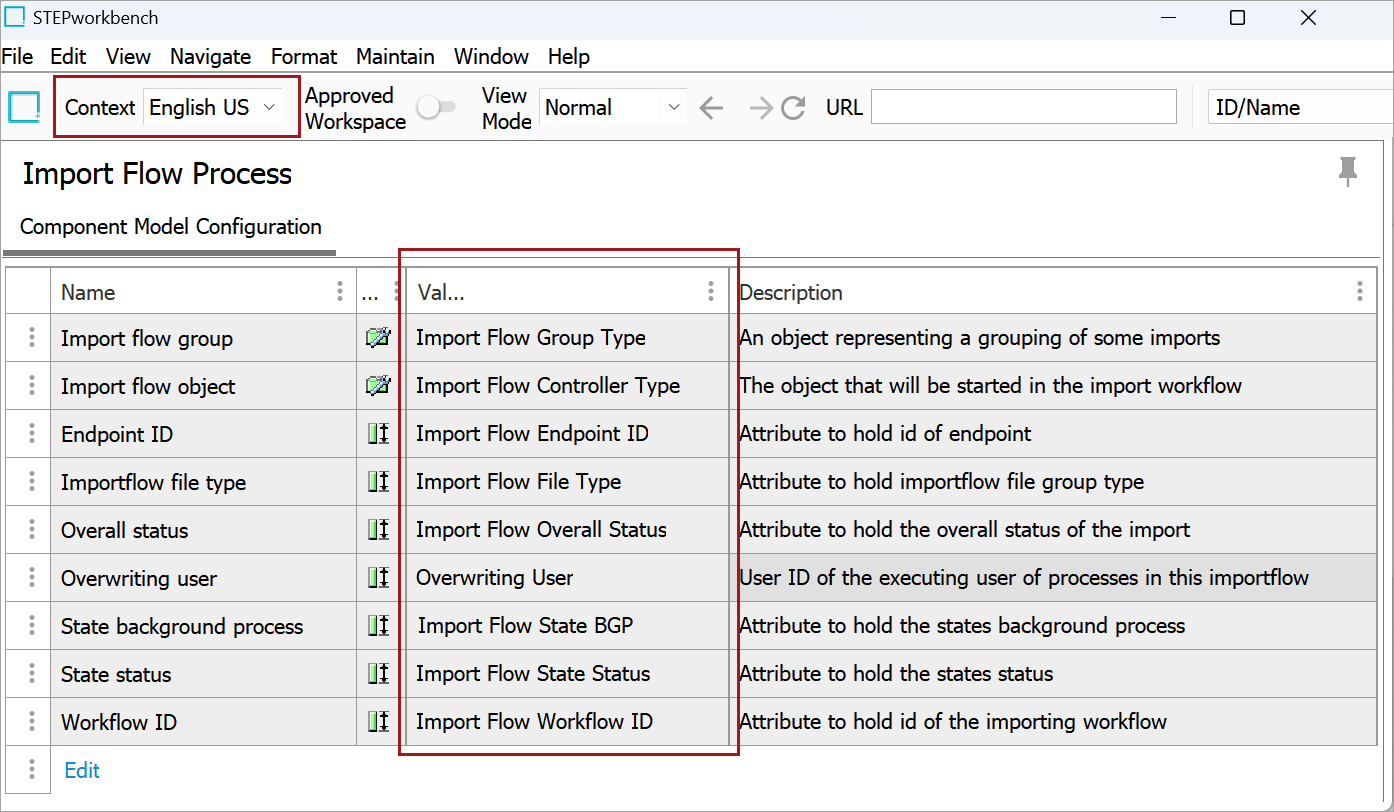Open Name column header options menu

click(342, 291)
